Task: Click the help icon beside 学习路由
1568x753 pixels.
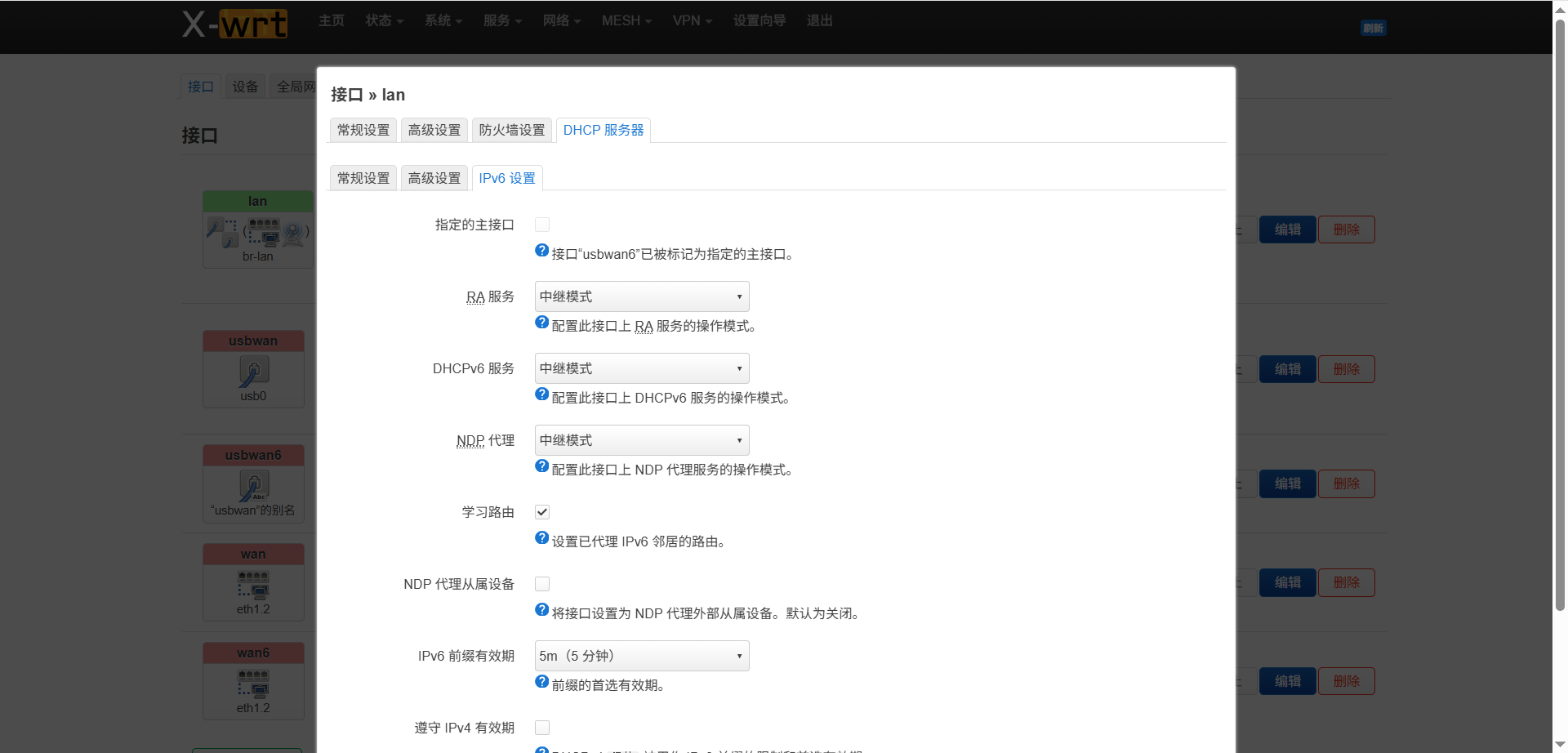Action: 541,537
